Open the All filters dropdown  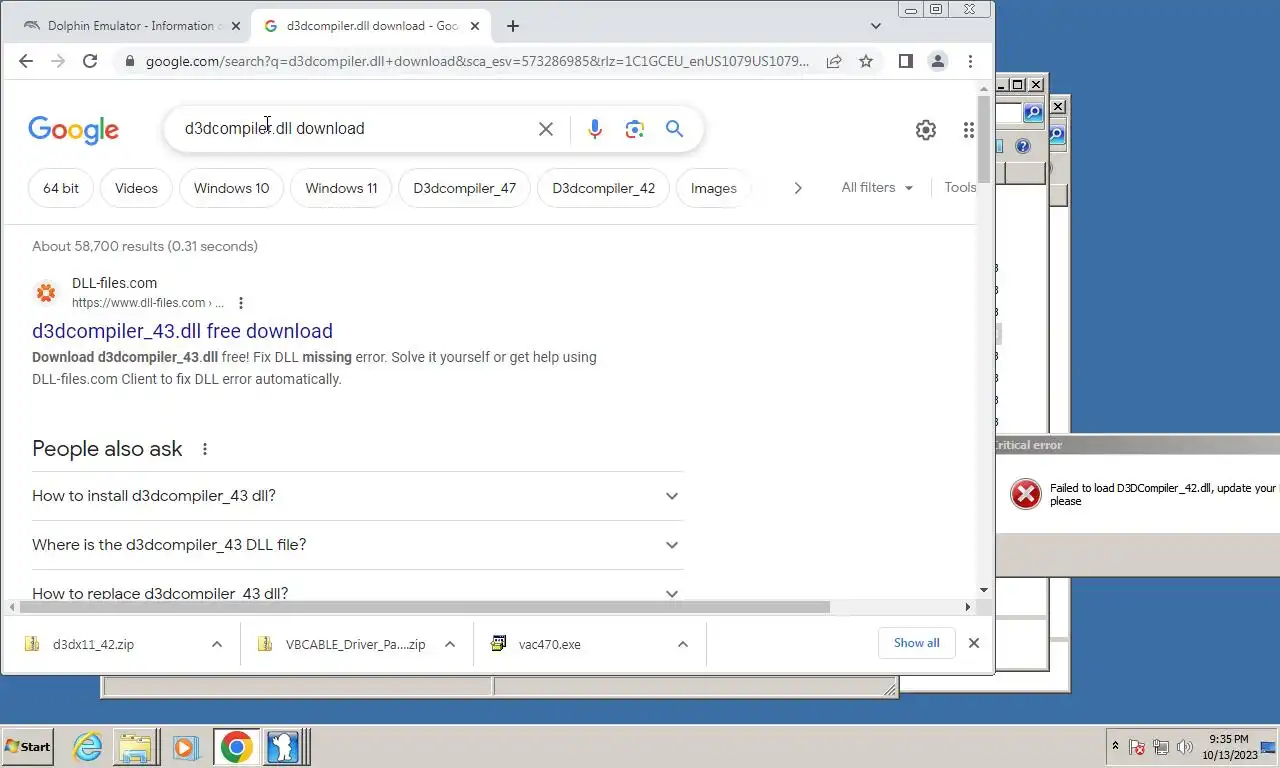coord(877,187)
